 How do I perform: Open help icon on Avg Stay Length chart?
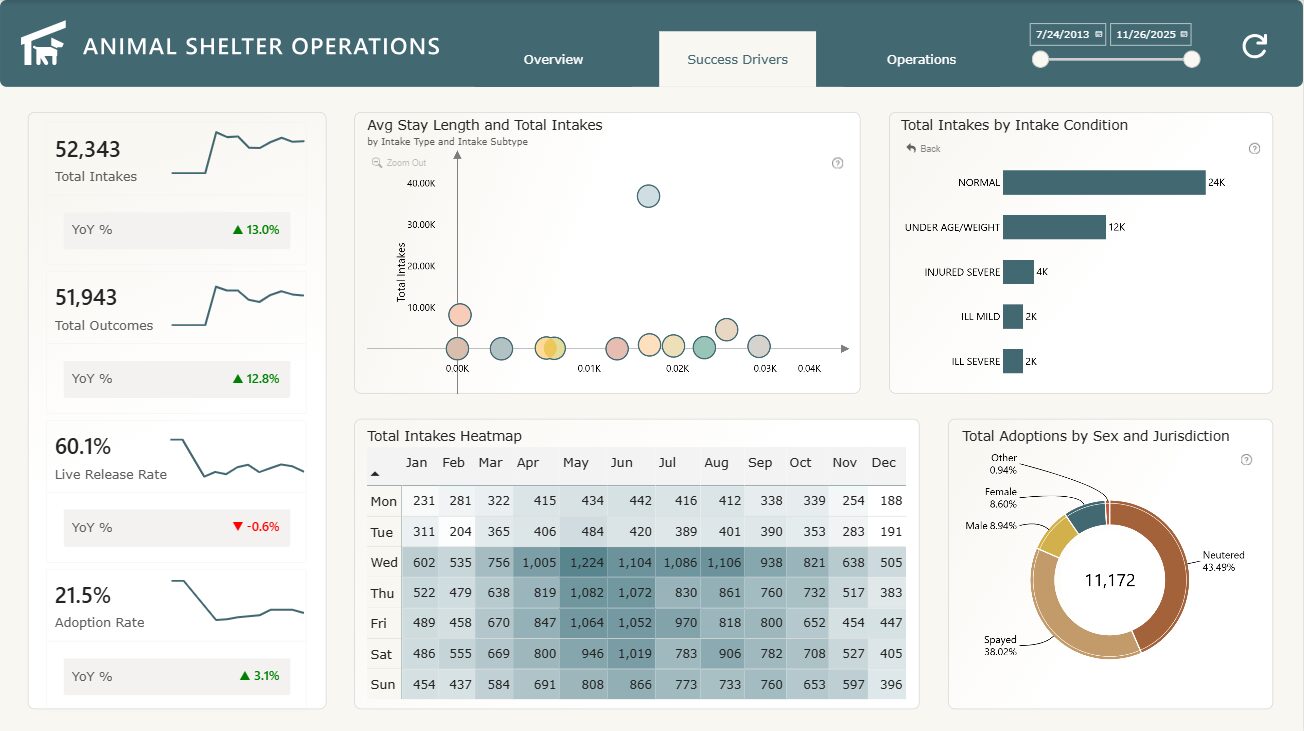click(x=838, y=163)
